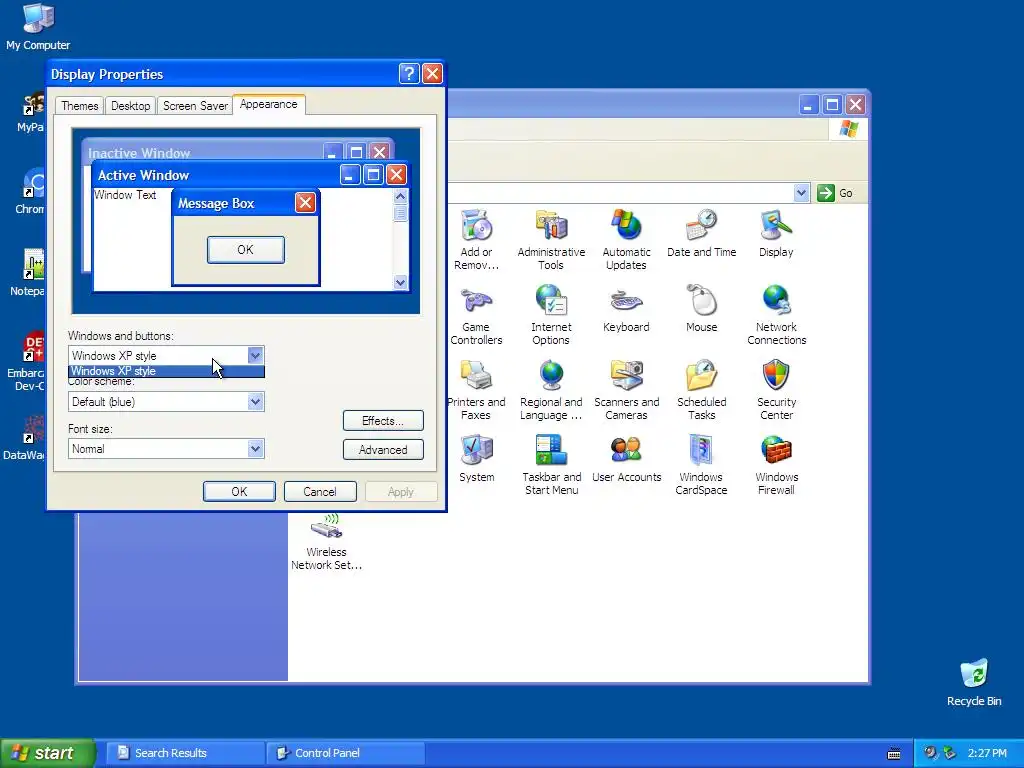
Task: Cancel the Display Properties dialog
Action: tap(320, 491)
